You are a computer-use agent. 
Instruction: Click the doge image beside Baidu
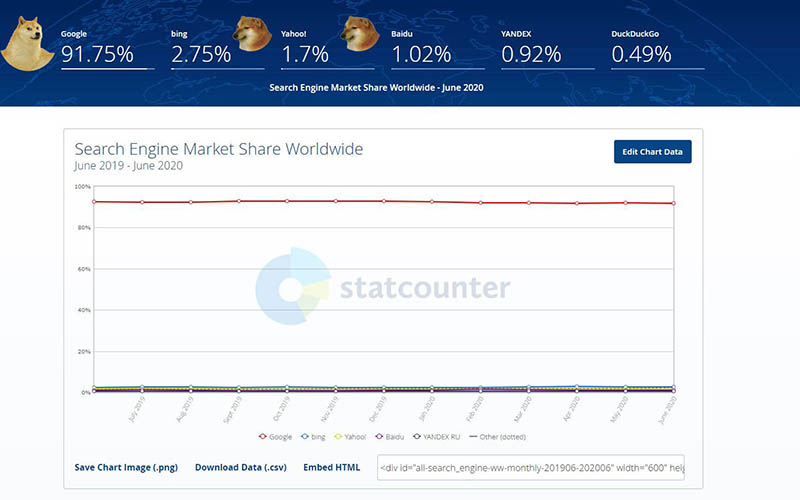pos(360,33)
